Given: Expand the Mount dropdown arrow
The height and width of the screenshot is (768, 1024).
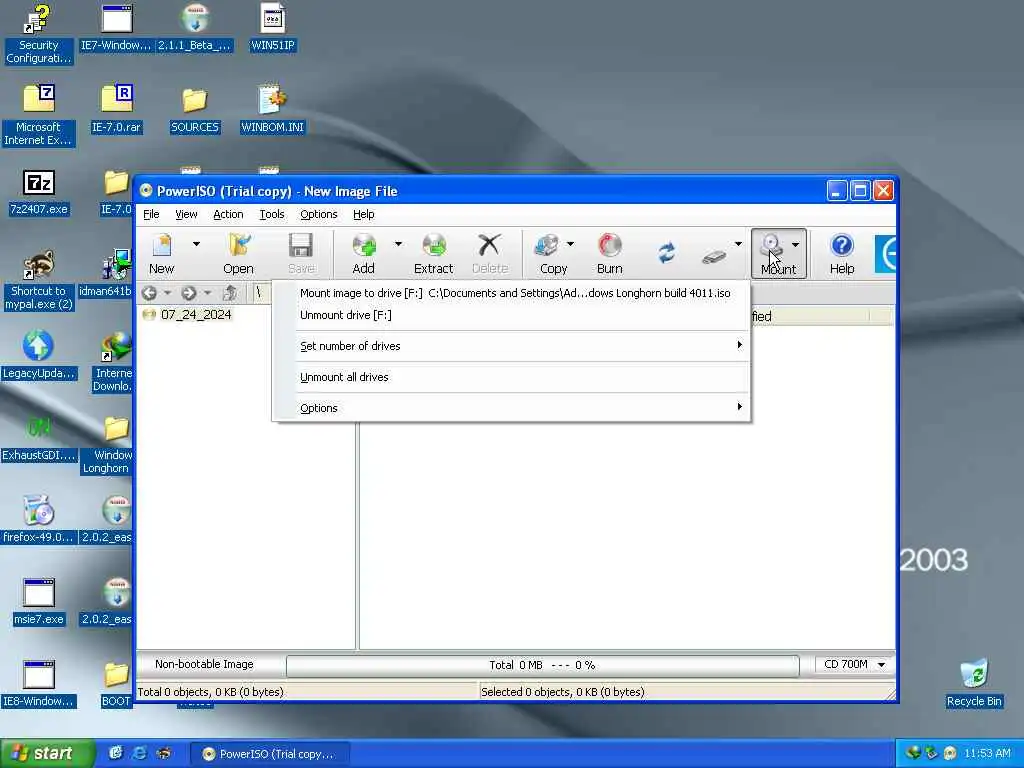Looking at the screenshot, I should click(x=795, y=245).
